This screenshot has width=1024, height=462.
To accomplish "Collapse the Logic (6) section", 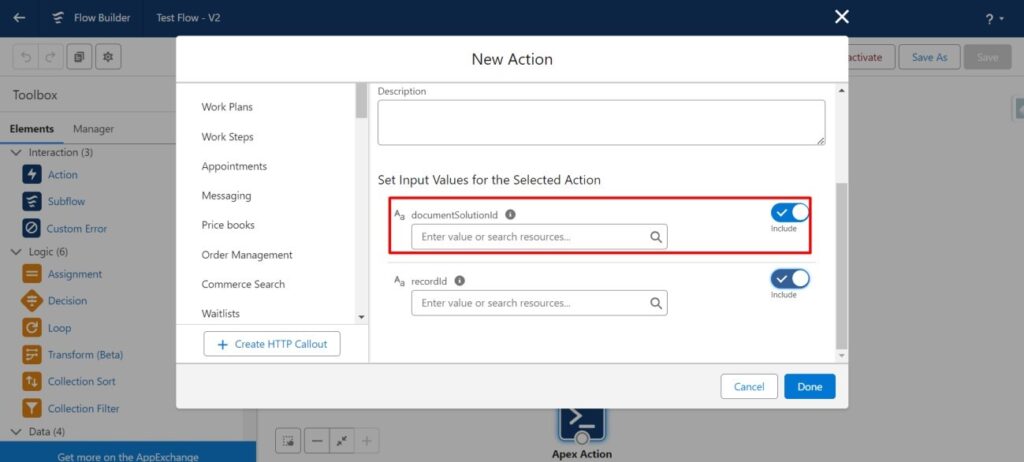I will coord(16,252).
